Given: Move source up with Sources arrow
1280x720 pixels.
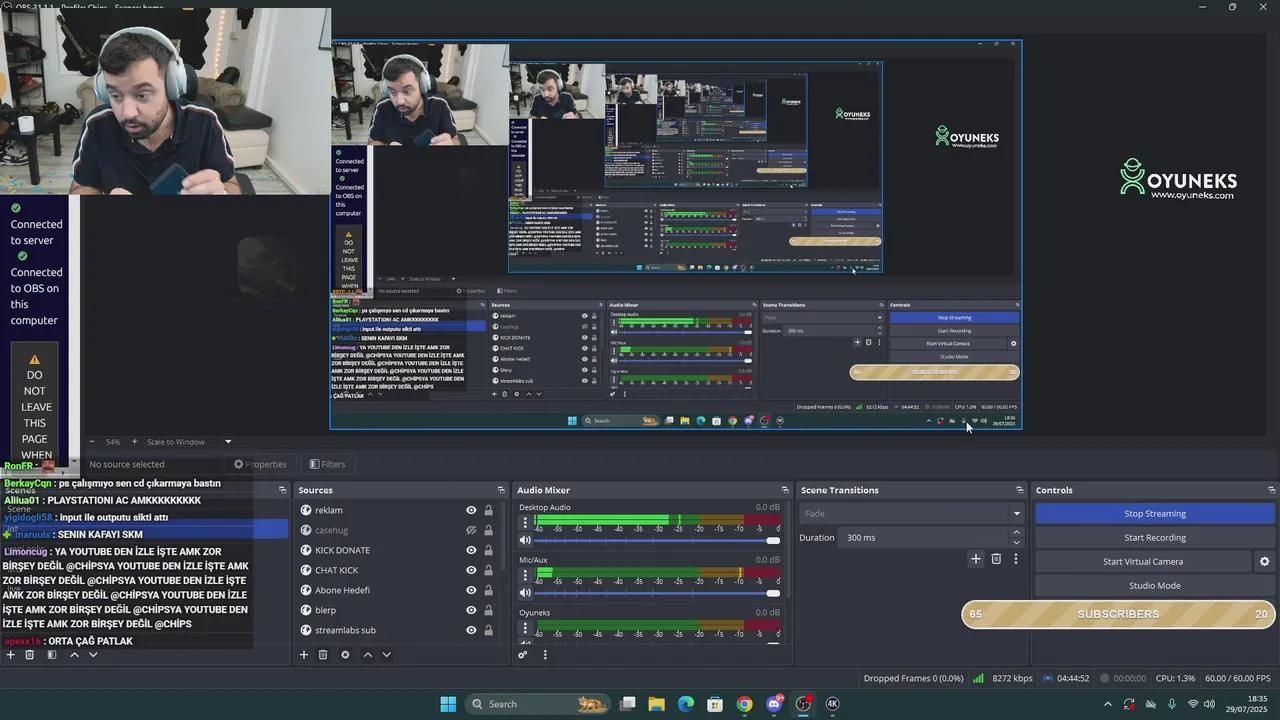Looking at the screenshot, I should [x=367, y=655].
